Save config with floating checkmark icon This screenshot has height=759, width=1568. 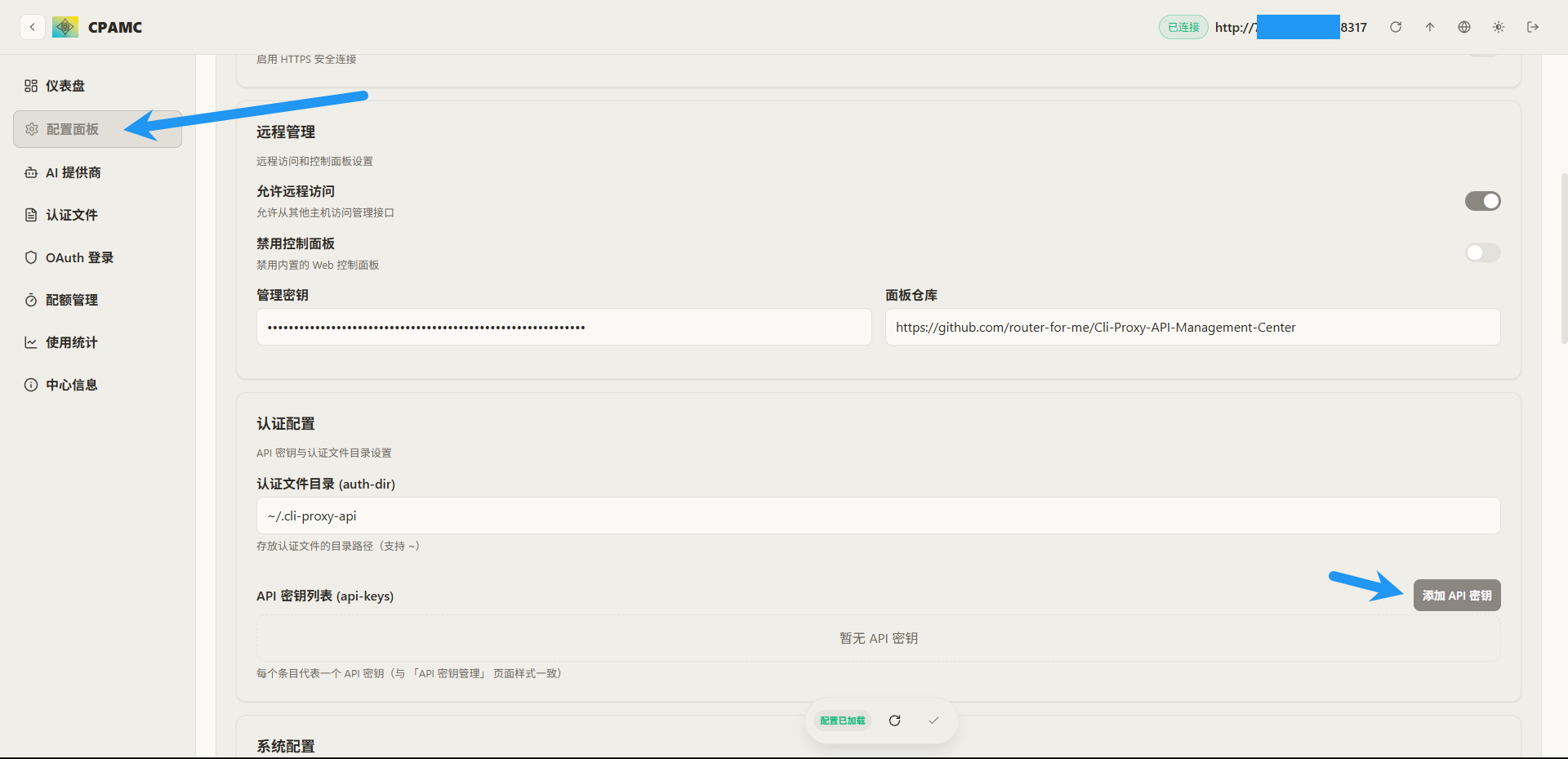pyautogui.click(x=933, y=721)
